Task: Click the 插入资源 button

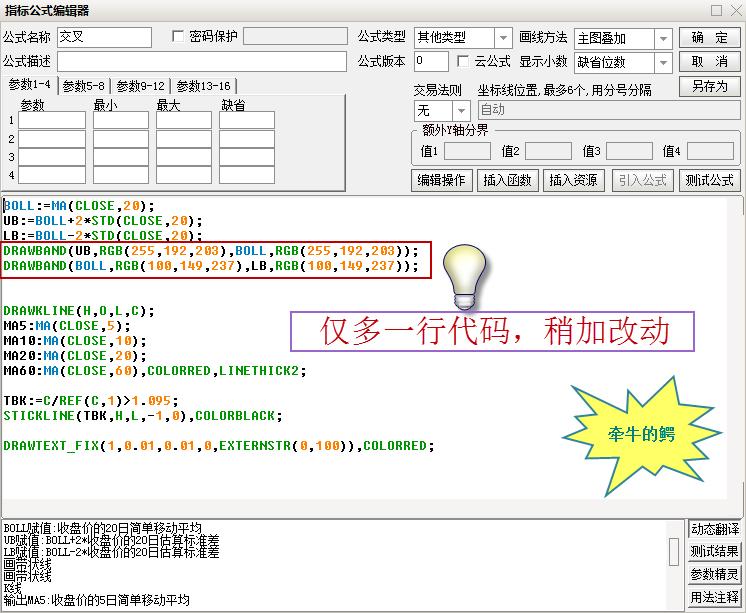Action: coord(573,180)
